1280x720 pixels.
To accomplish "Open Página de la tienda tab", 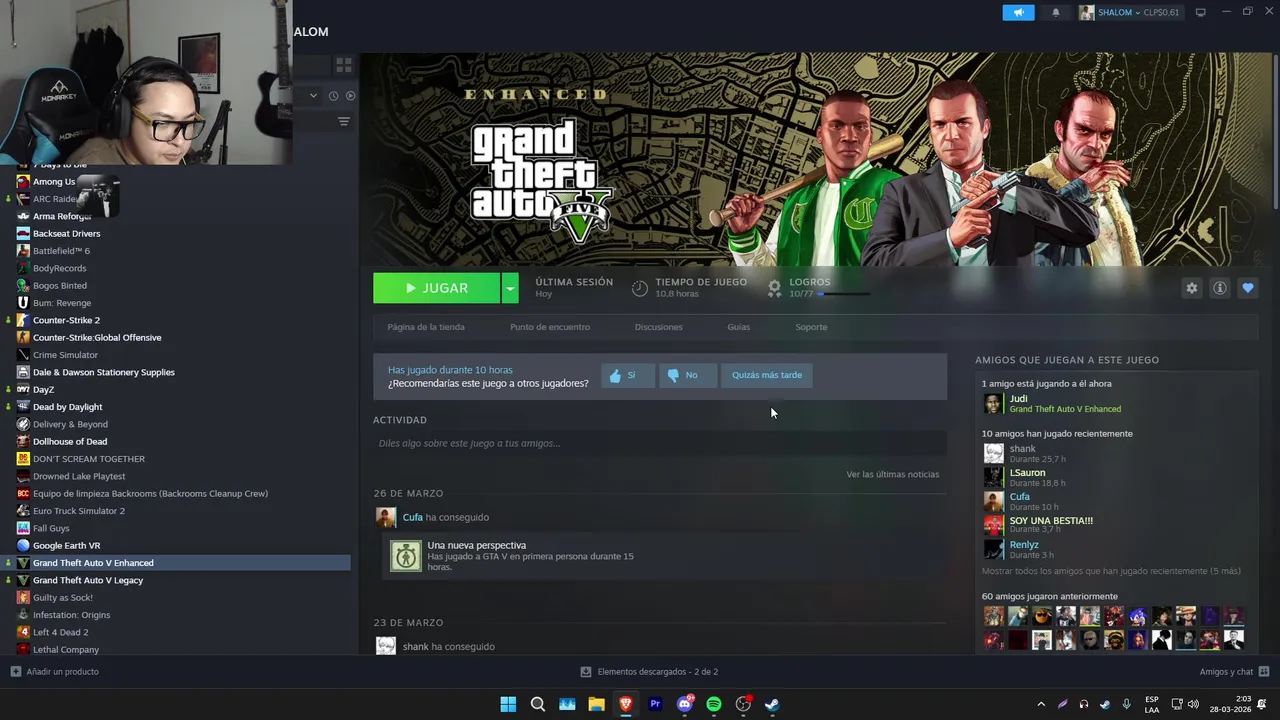I will 426,327.
